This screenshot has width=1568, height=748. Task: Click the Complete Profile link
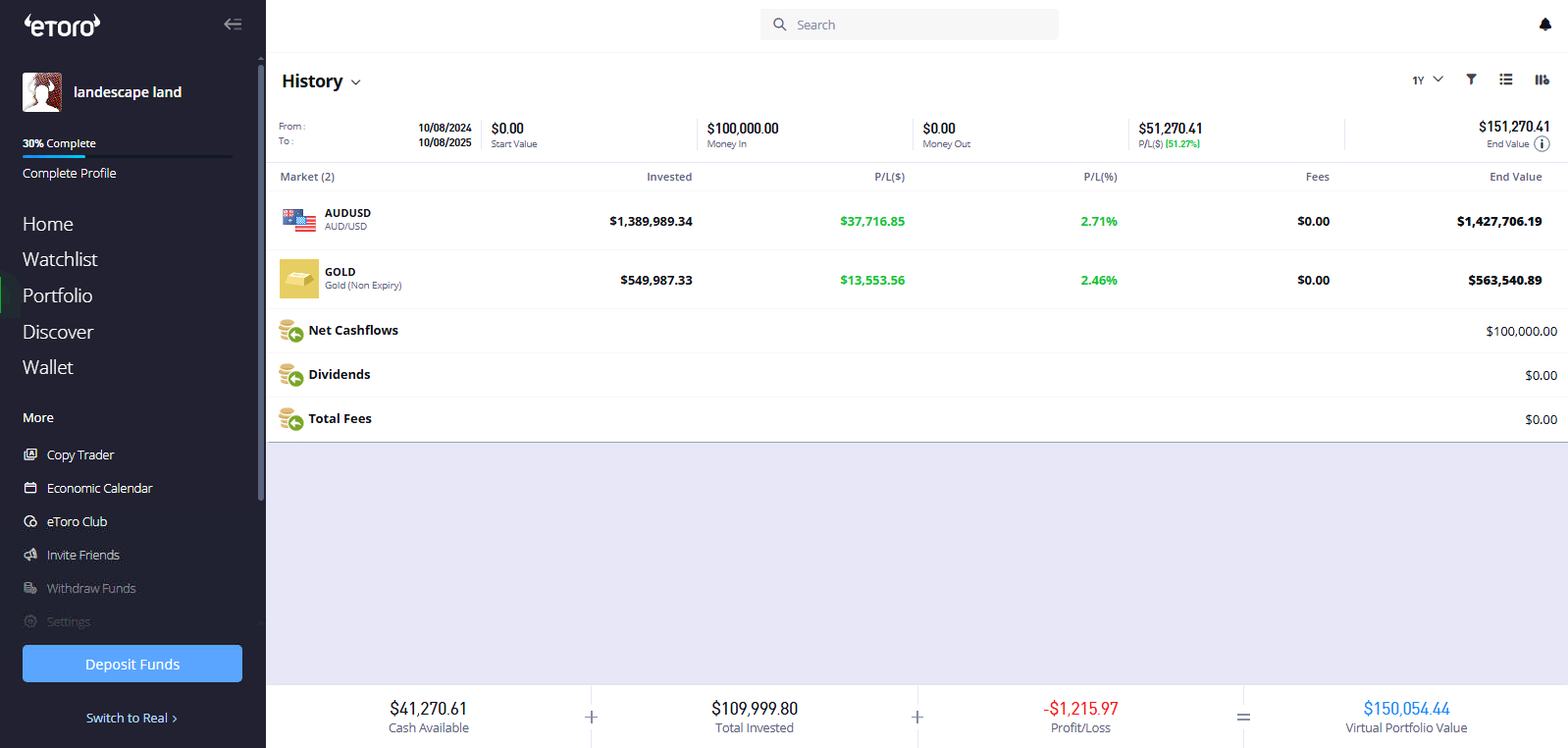tap(70, 173)
